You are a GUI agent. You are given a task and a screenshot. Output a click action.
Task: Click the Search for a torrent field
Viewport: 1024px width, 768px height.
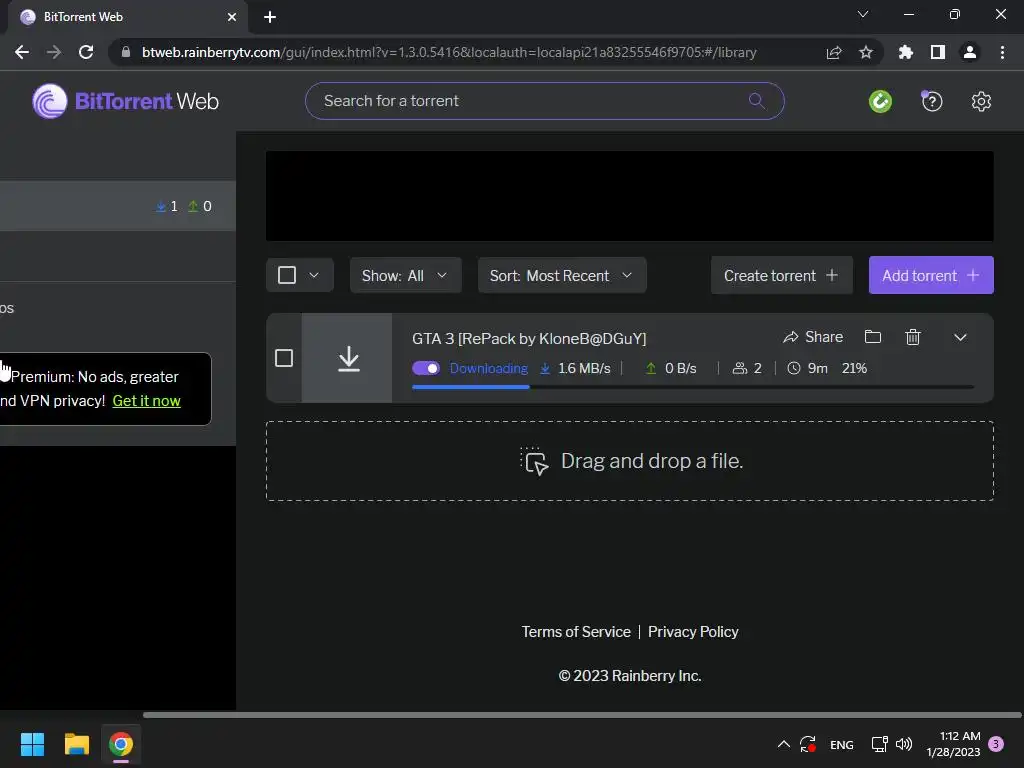tap(545, 101)
